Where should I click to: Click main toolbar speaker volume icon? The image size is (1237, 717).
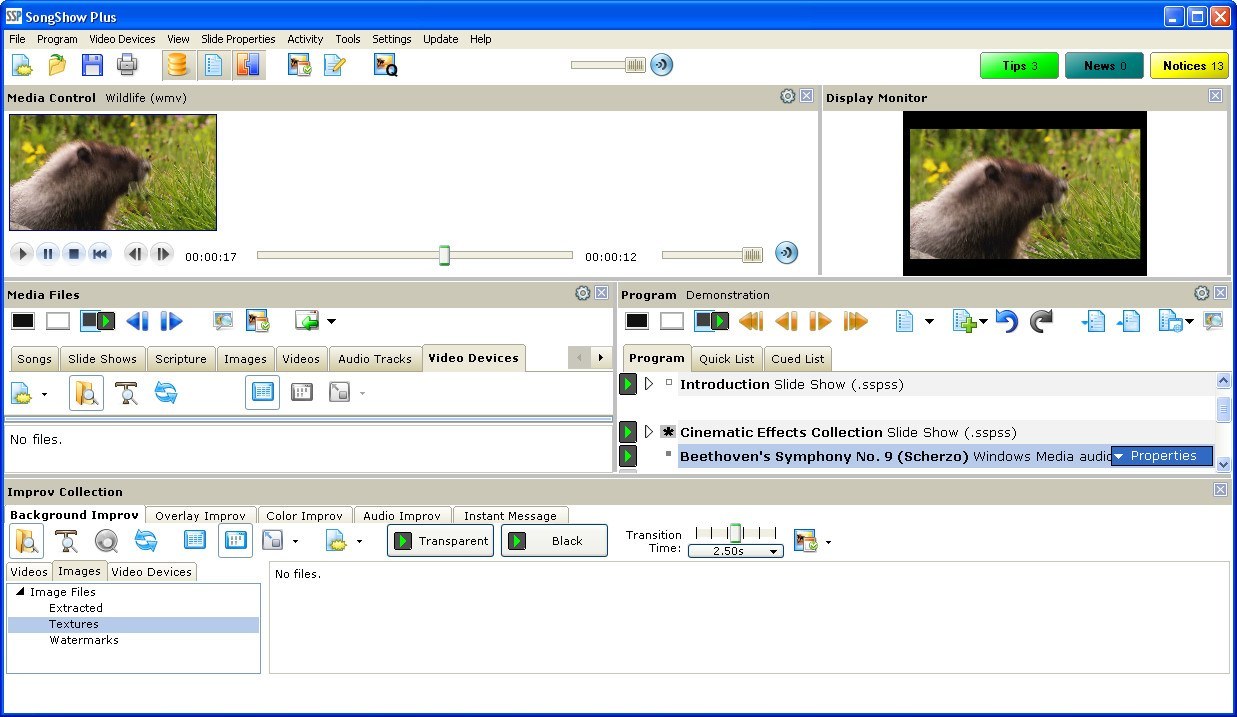click(661, 65)
